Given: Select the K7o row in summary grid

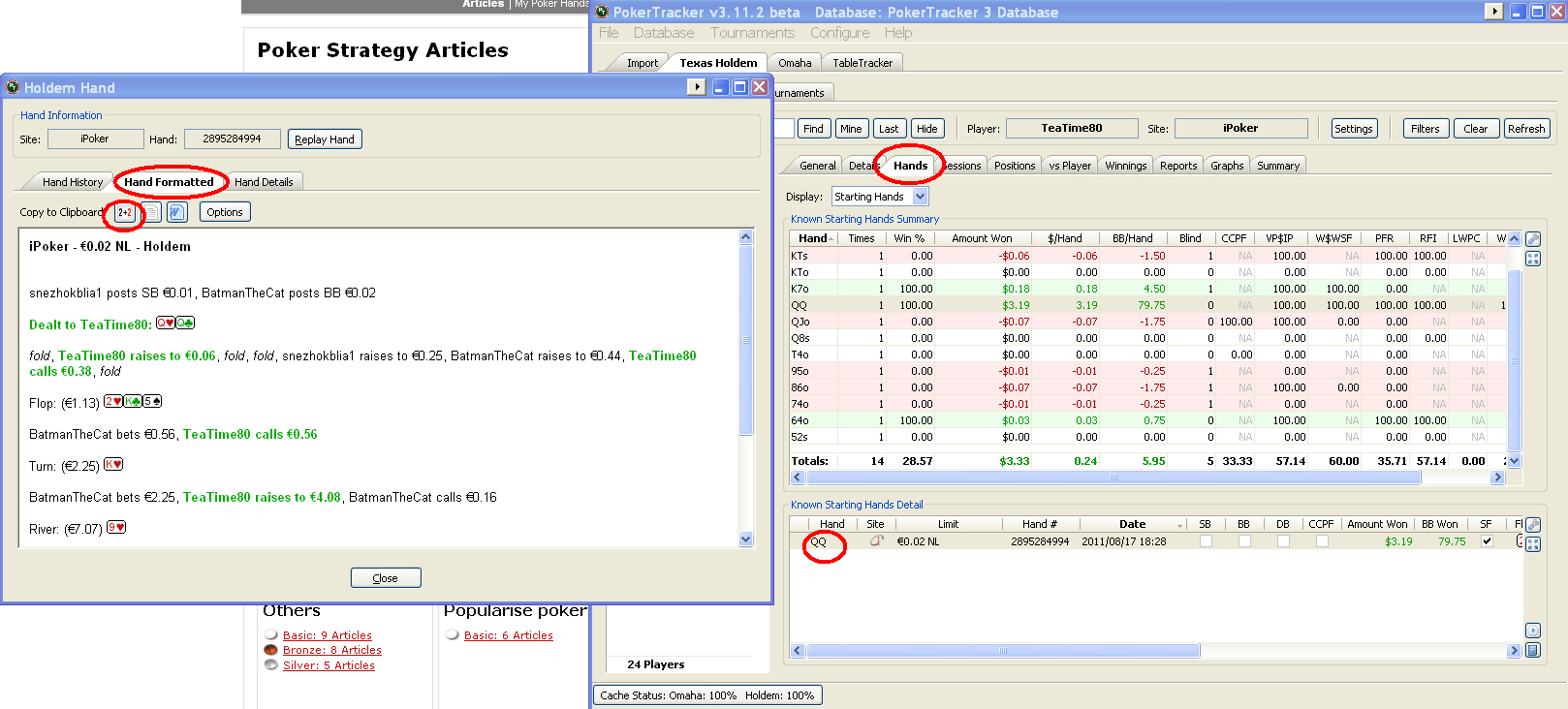Looking at the screenshot, I should click(x=1148, y=289).
